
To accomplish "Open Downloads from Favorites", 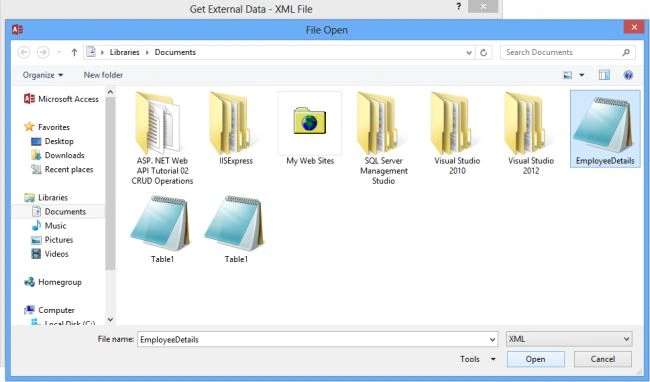I will click(x=58, y=155).
